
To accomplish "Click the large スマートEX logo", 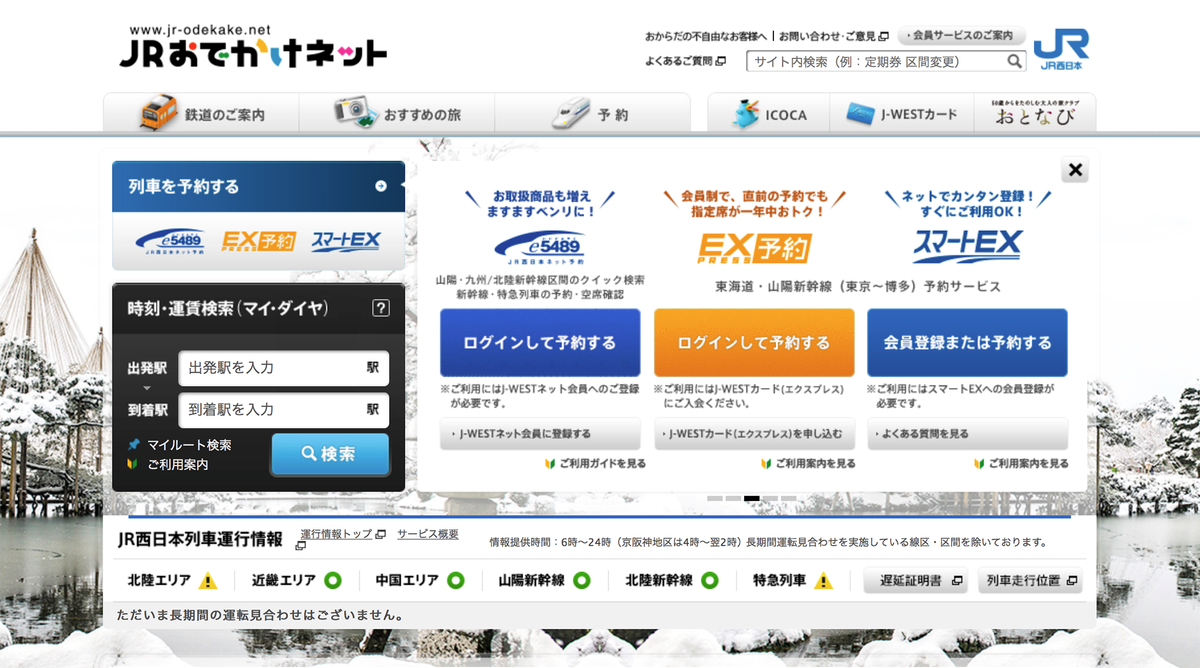I will (967, 245).
